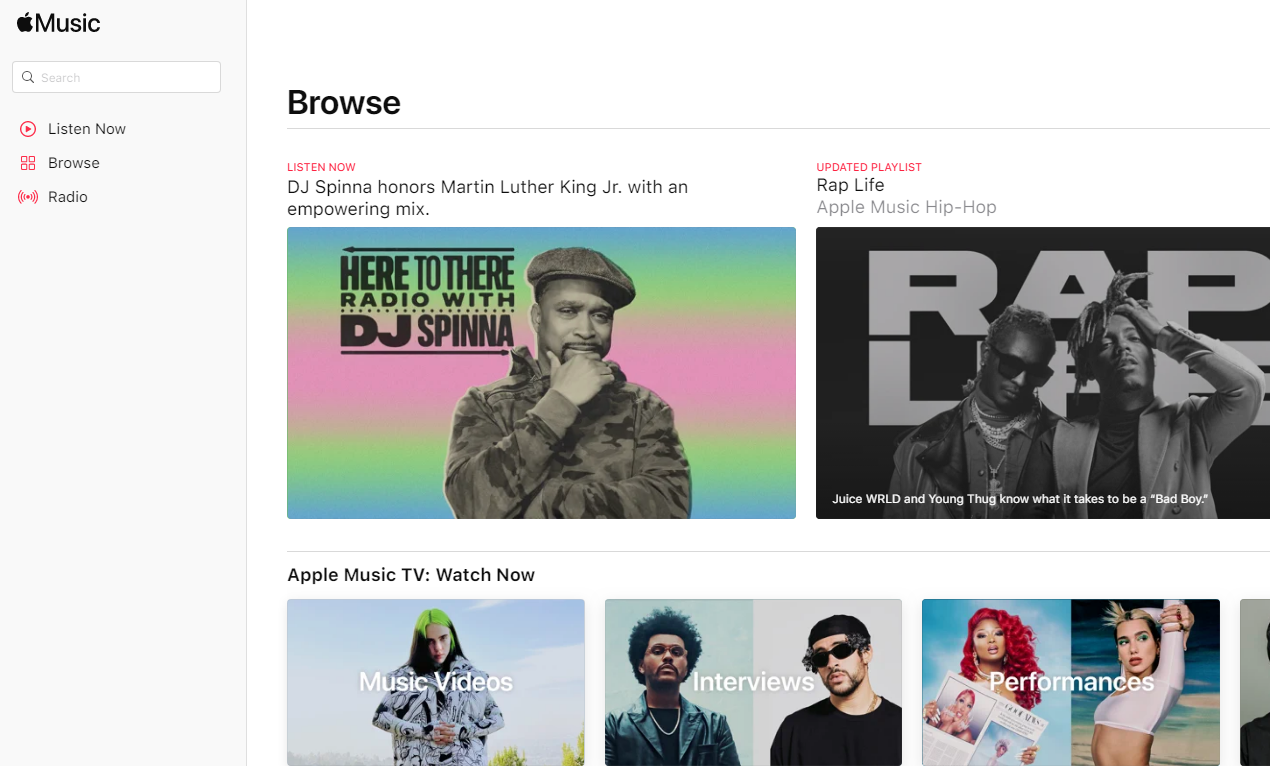Click the UPDATED PLAYLIST red label
Viewport: 1270px width, 766px height.
869,167
